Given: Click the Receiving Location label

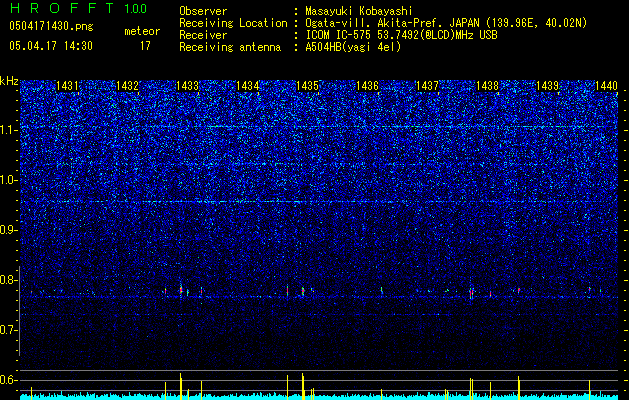Looking at the screenshot, I should [x=233, y=23].
